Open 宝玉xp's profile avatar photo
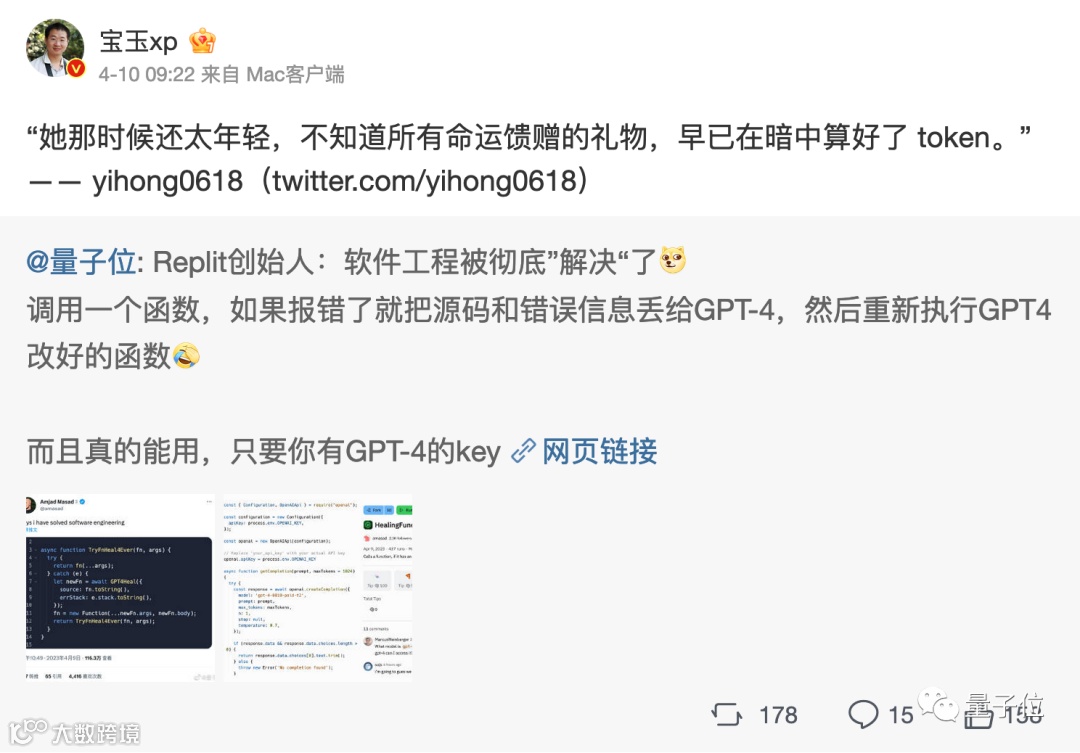The width and height of the screenshot is (1080, 753). pos(55,48)
